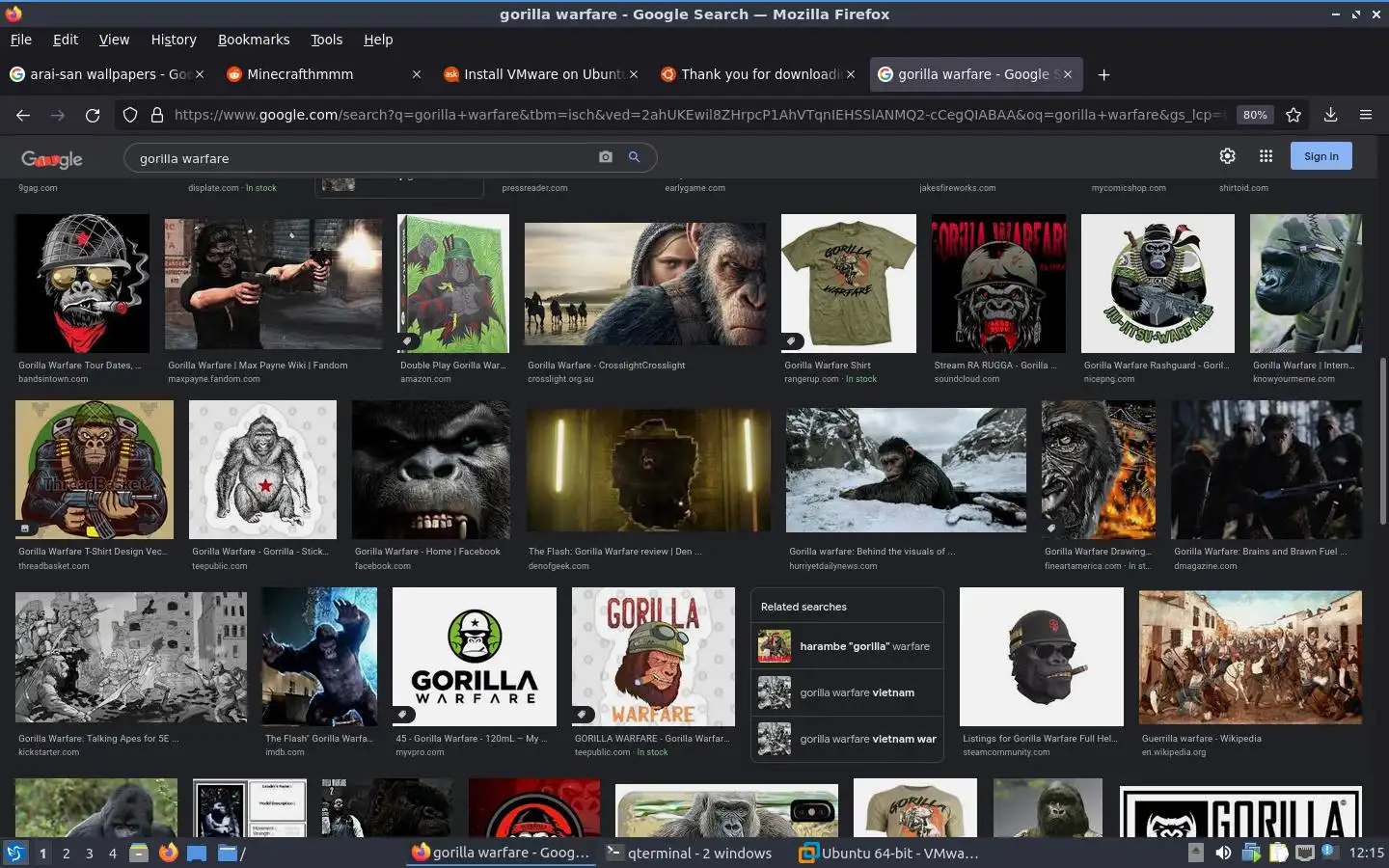
Task: Open Gorilla Warfare Tour Dates thumbnail
Action: (82, 284)
